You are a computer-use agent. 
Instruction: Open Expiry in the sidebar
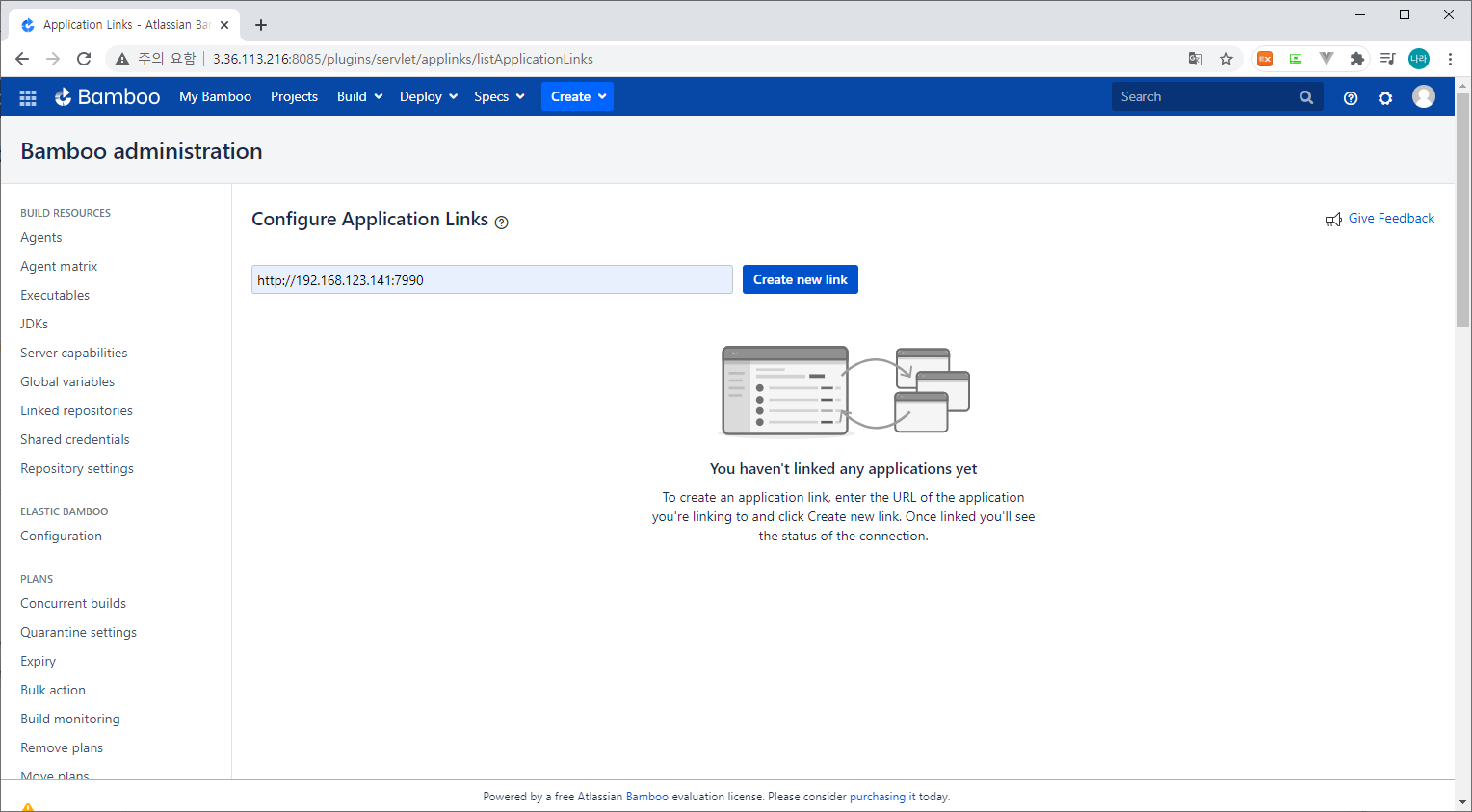(38, 661)
